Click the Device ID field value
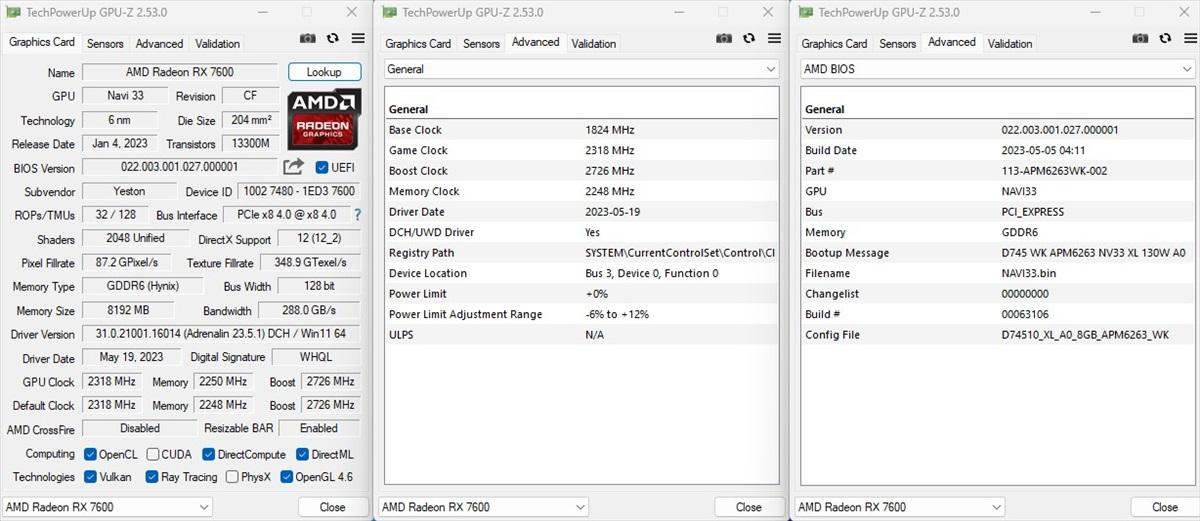 pyautogui.click(x=298, y=191)
